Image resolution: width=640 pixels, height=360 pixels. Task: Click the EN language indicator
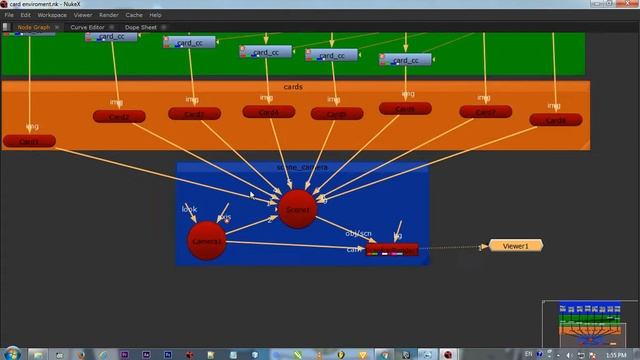[529, 354]
